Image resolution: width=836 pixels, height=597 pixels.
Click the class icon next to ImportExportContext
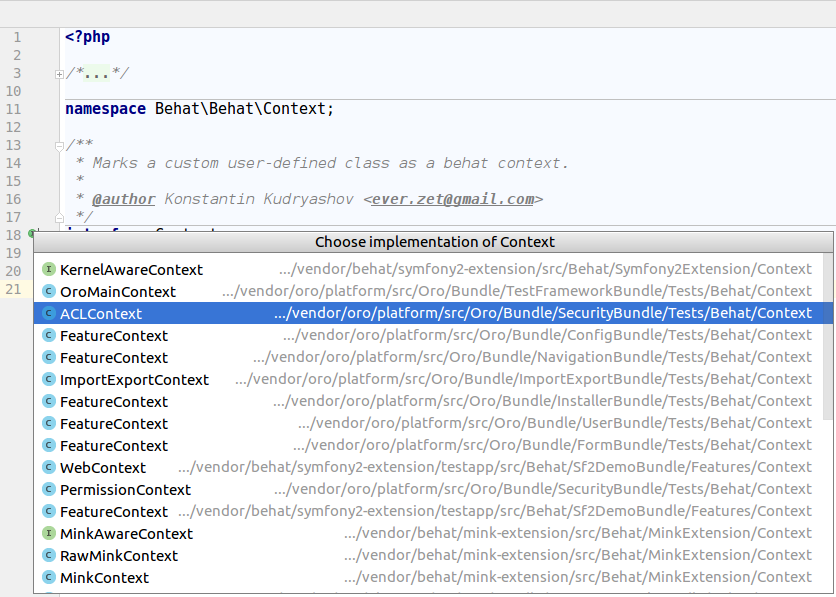click(49, 380)
